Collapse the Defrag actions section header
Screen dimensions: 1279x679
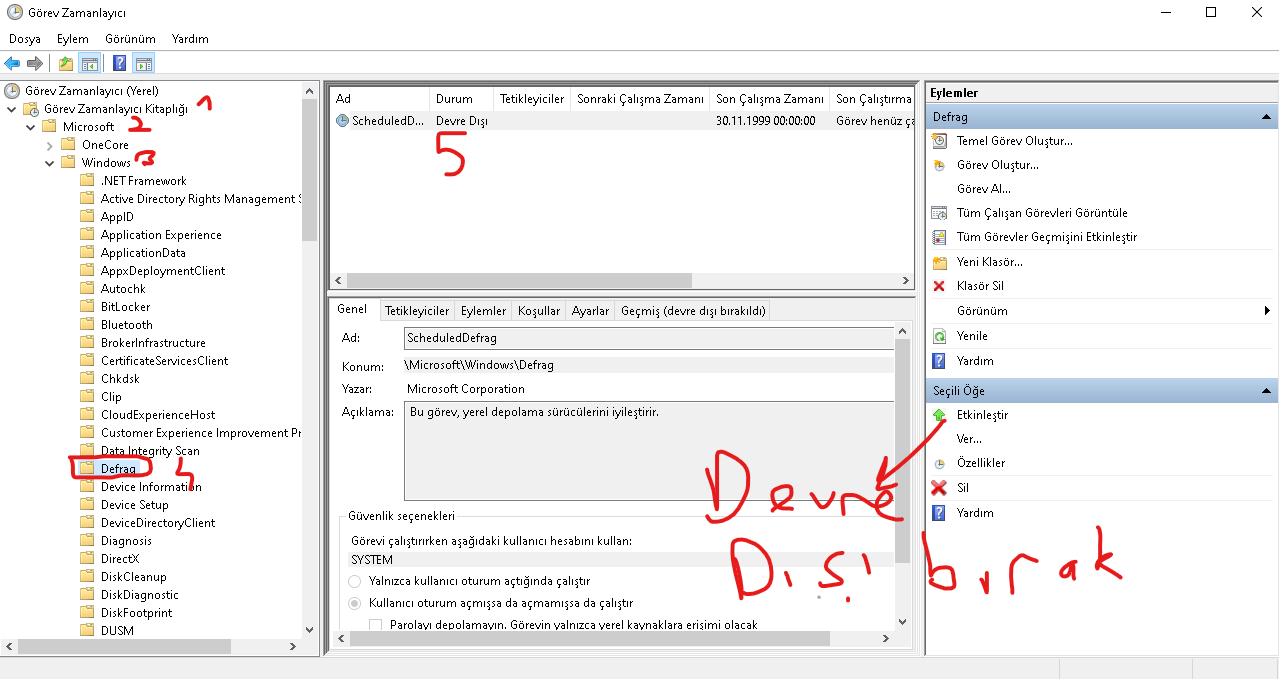1265,117
